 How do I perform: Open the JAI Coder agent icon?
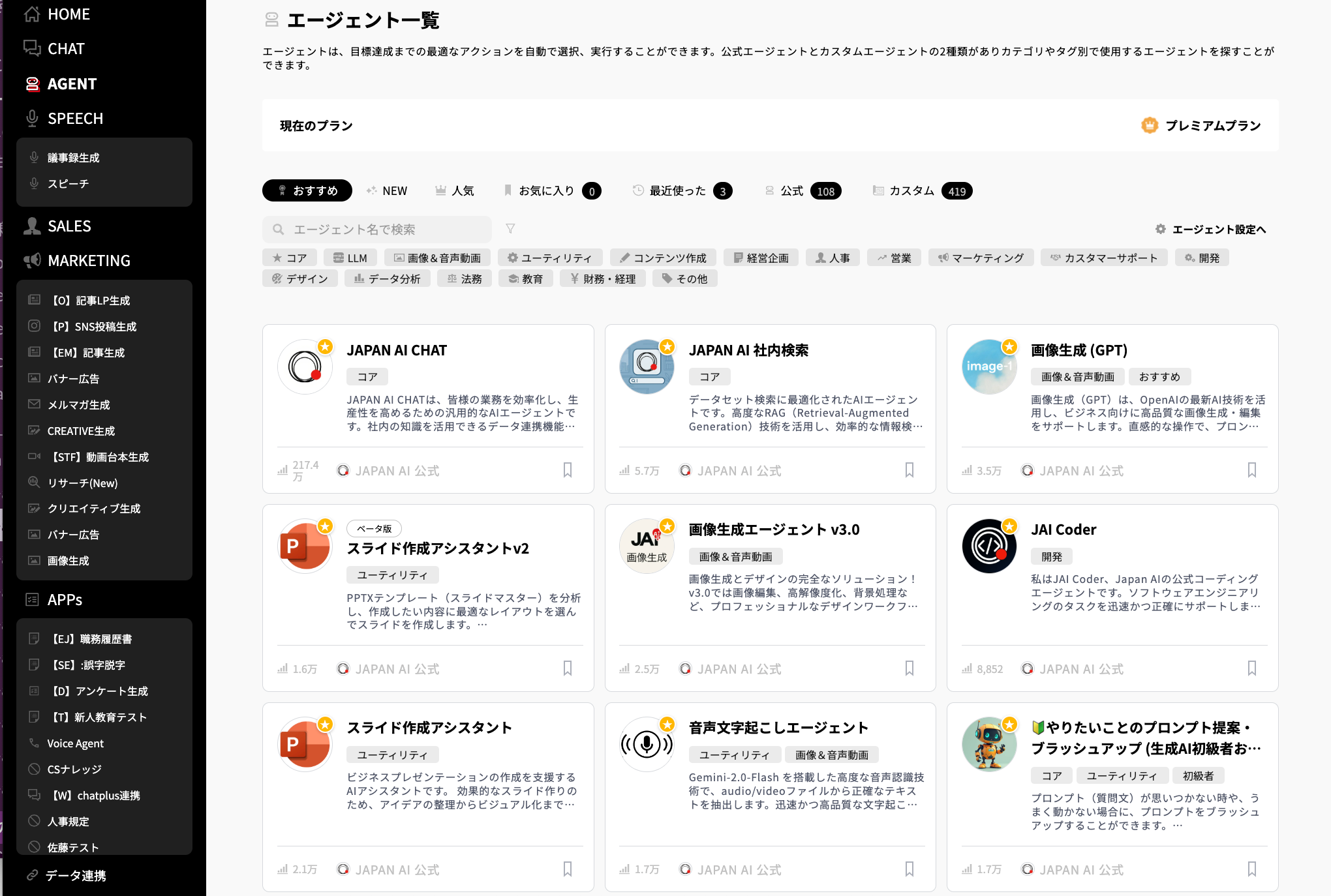(988, 546)
